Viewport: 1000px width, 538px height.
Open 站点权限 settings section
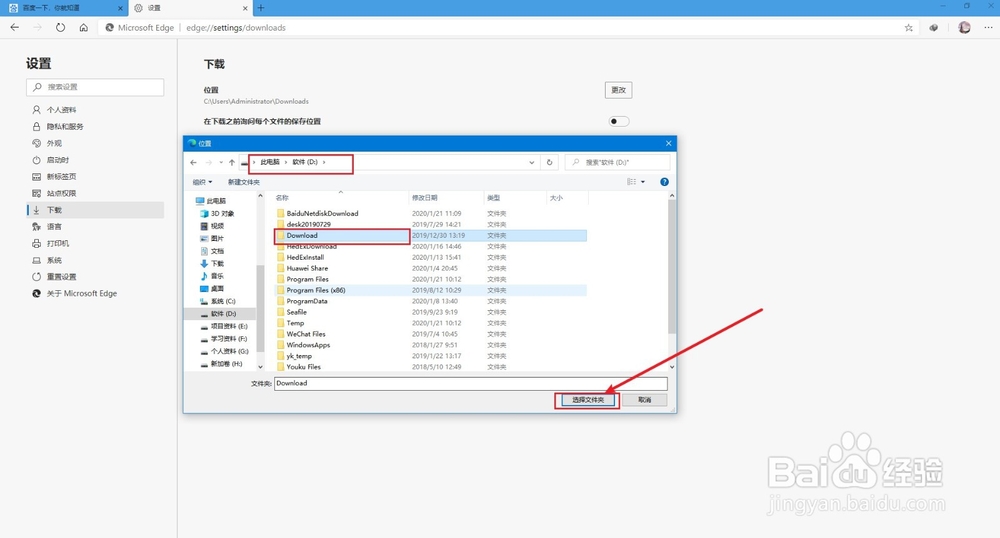click(95, 193)
